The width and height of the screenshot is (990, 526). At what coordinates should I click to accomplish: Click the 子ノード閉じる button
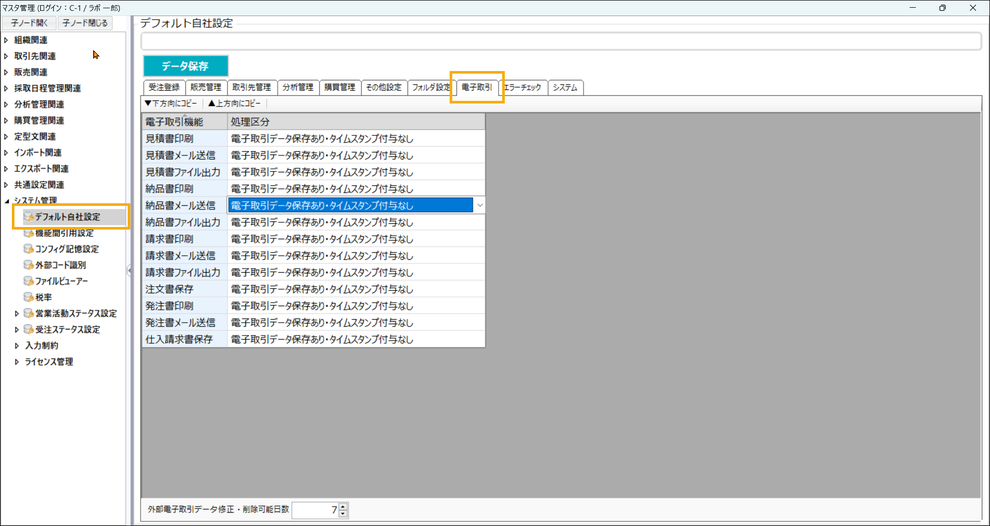coord(85,23)
